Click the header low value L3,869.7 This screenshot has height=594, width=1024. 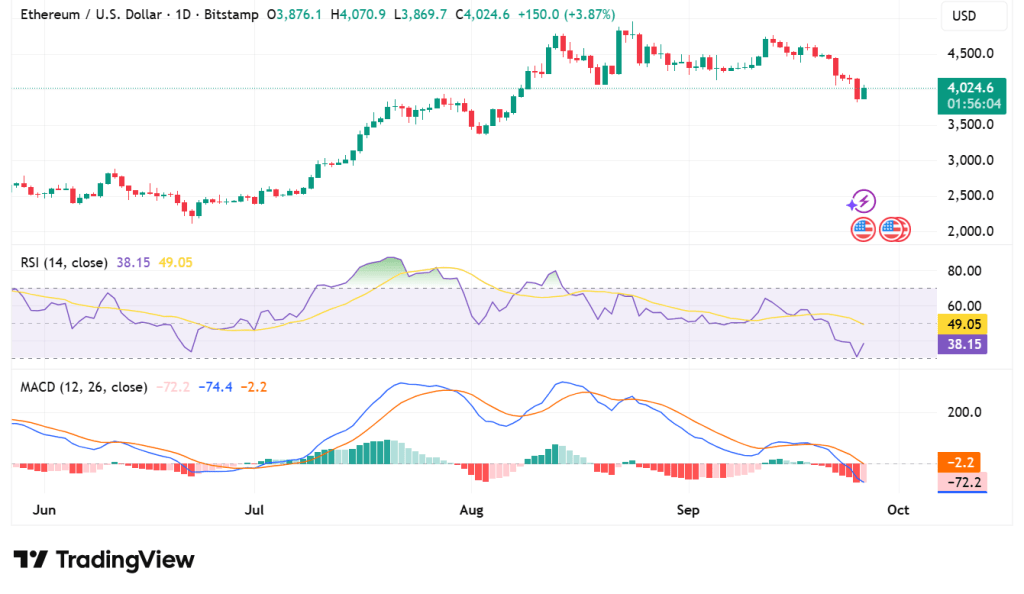[421, 14]
